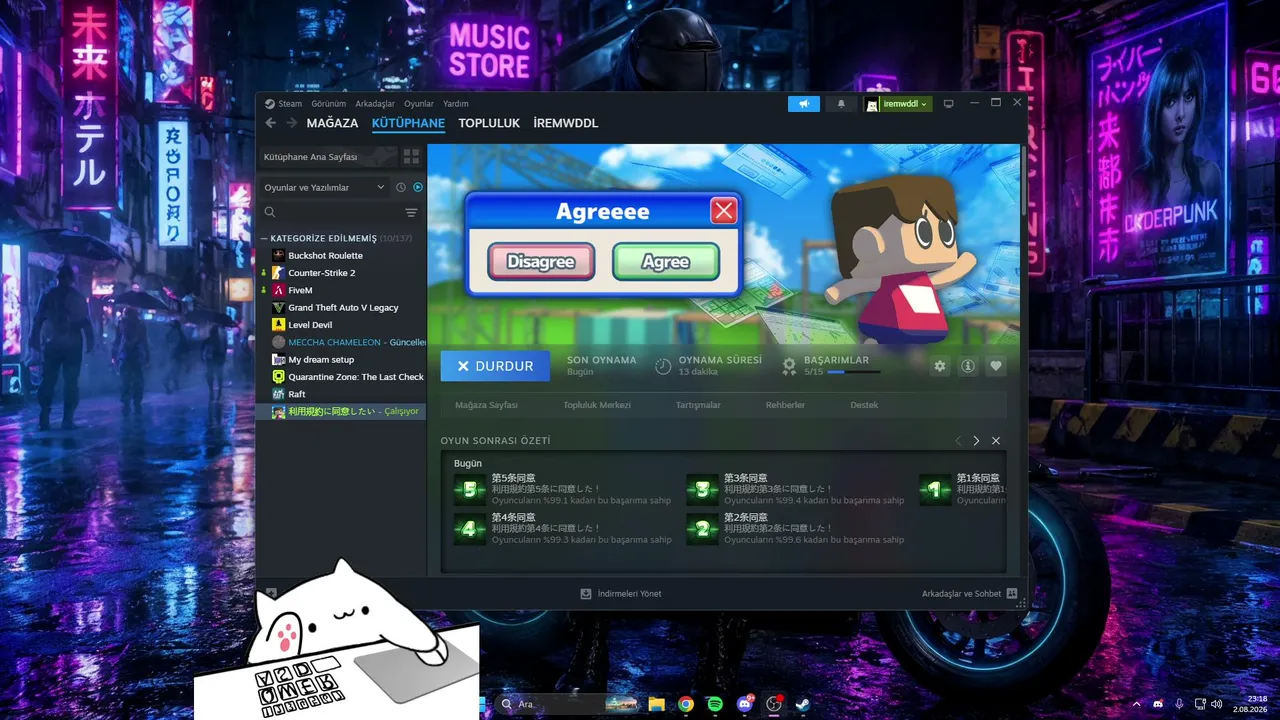1280x720 pixels.
Task: Select Quarantine Zone: The Last Check
Action: pyautogui.click(x=341, y=377)
